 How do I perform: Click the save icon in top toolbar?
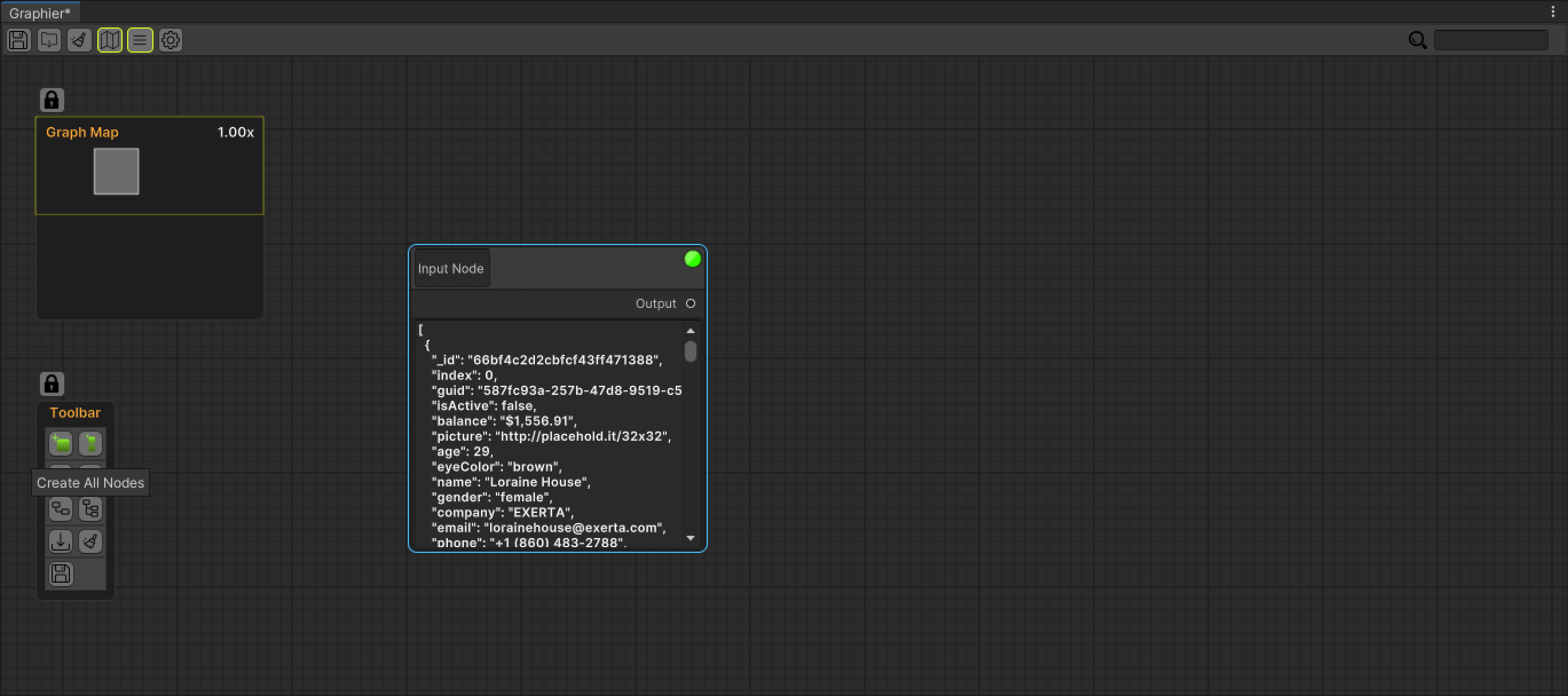[18, 40]
